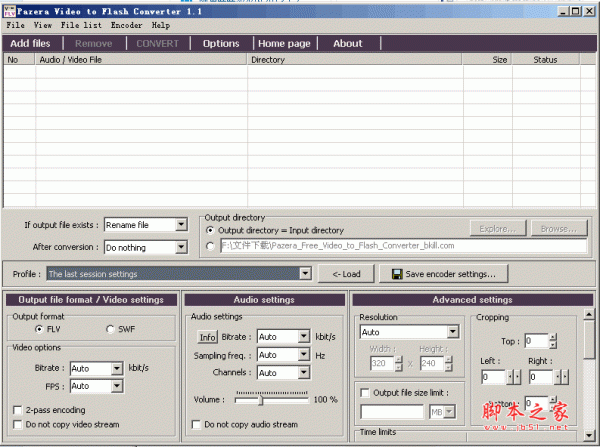
Task: Expand the MB unit dropdown
Action: (x=450, y=412)
